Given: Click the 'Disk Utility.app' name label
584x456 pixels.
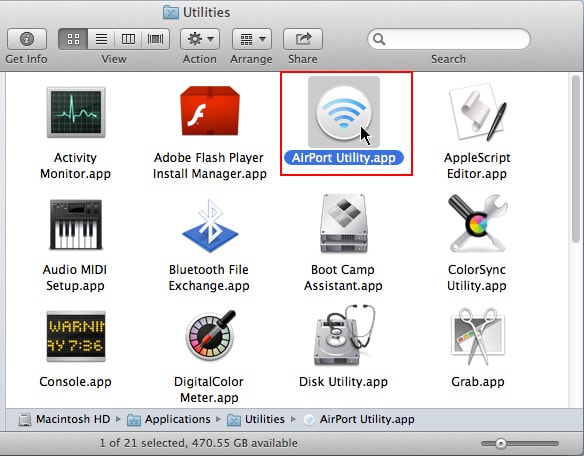Looking at the screenshot, I should [343, 381].
